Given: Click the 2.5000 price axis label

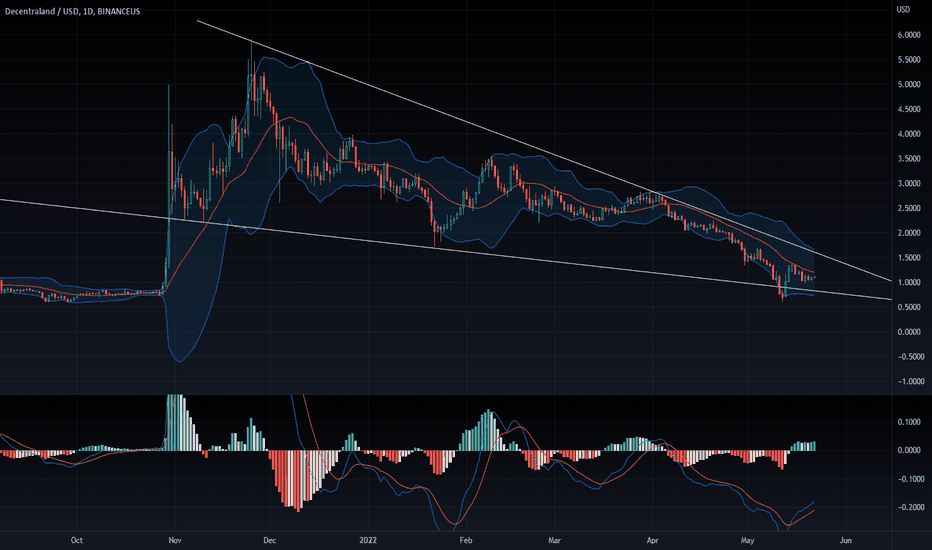Looking at the screenshot, I should click(x=909, y=208).
